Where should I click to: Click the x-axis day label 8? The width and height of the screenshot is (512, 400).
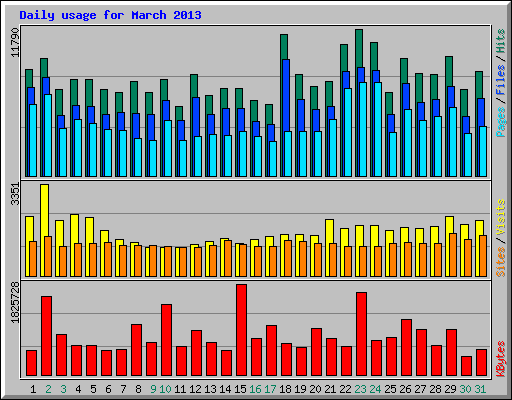138,389
